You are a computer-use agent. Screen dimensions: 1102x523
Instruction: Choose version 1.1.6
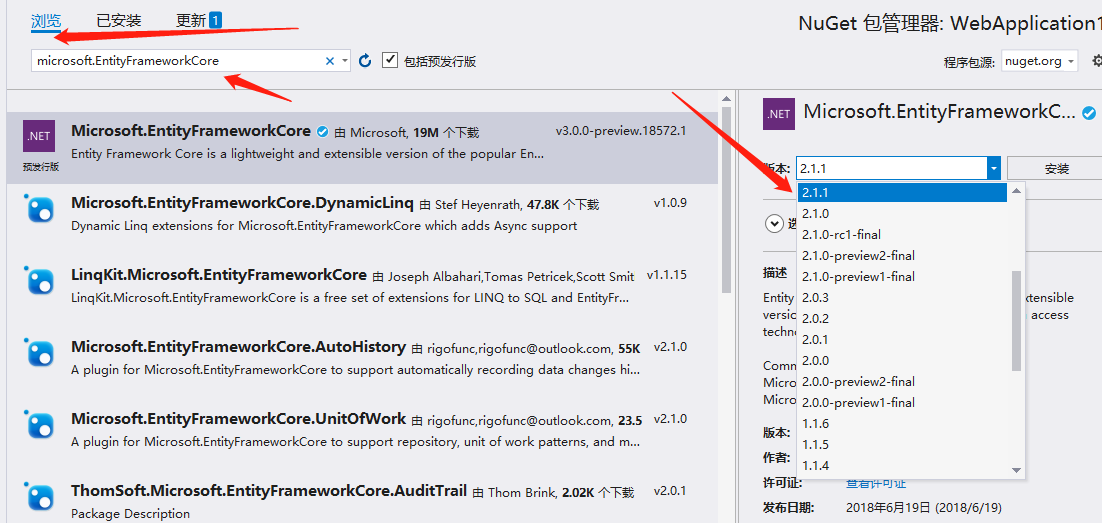(903, 424)
